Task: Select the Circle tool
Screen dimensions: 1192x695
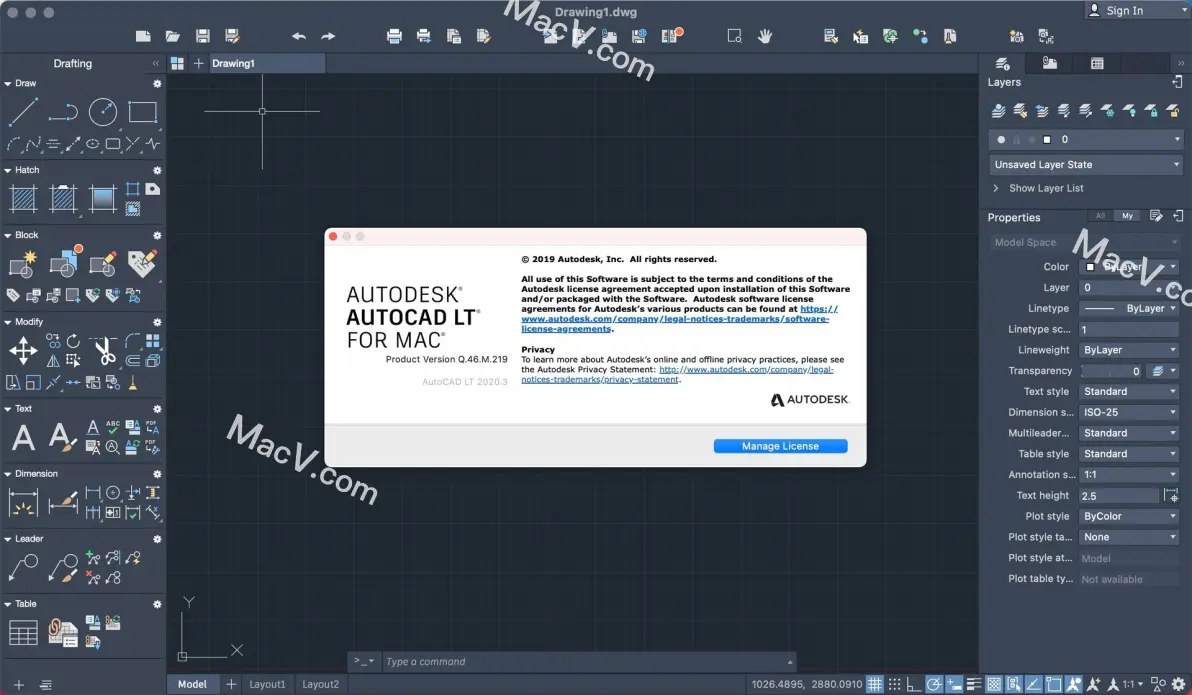Action: [x=103, y=112]
